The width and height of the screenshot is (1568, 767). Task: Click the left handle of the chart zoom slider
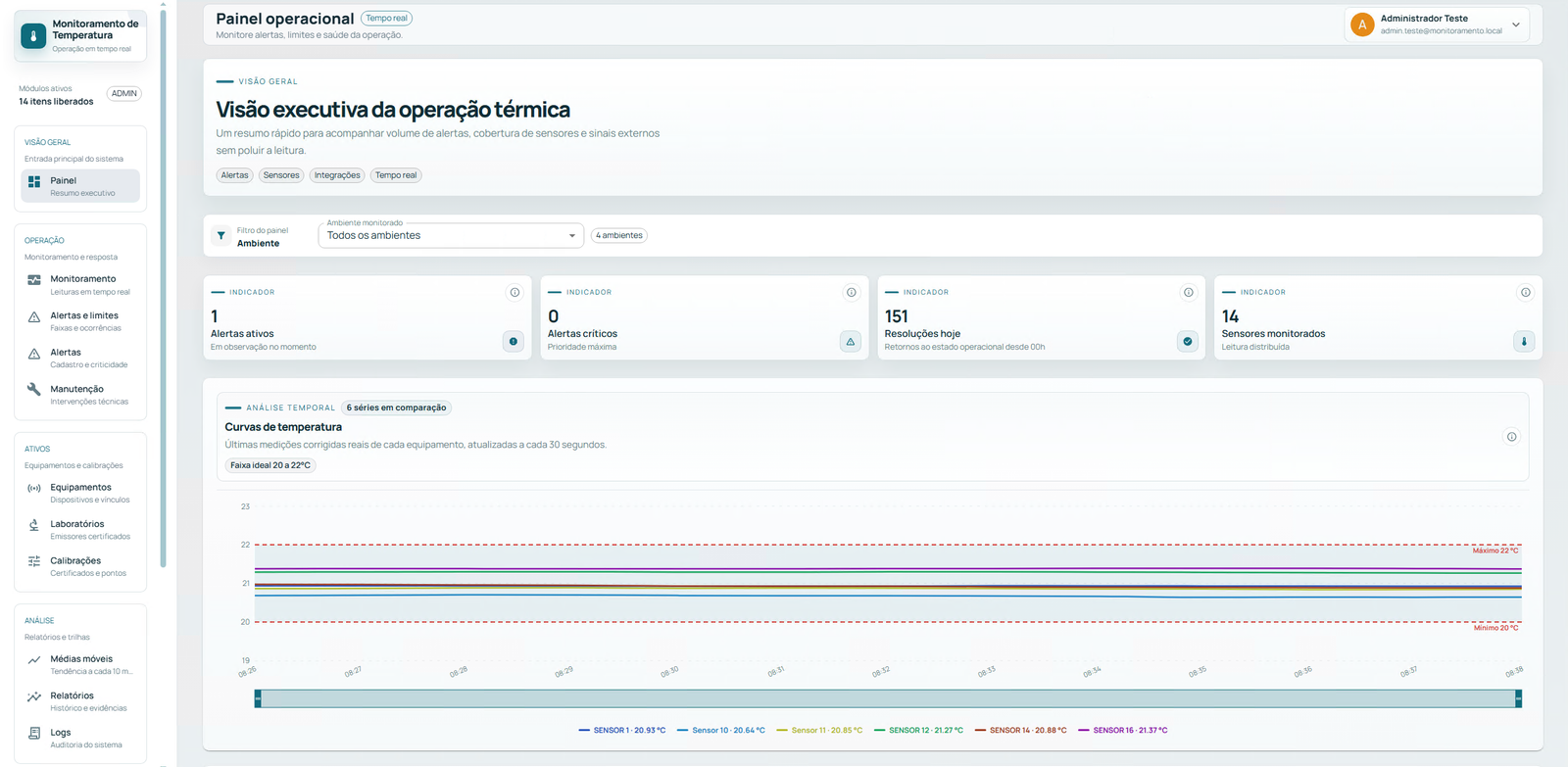point(258,698)
